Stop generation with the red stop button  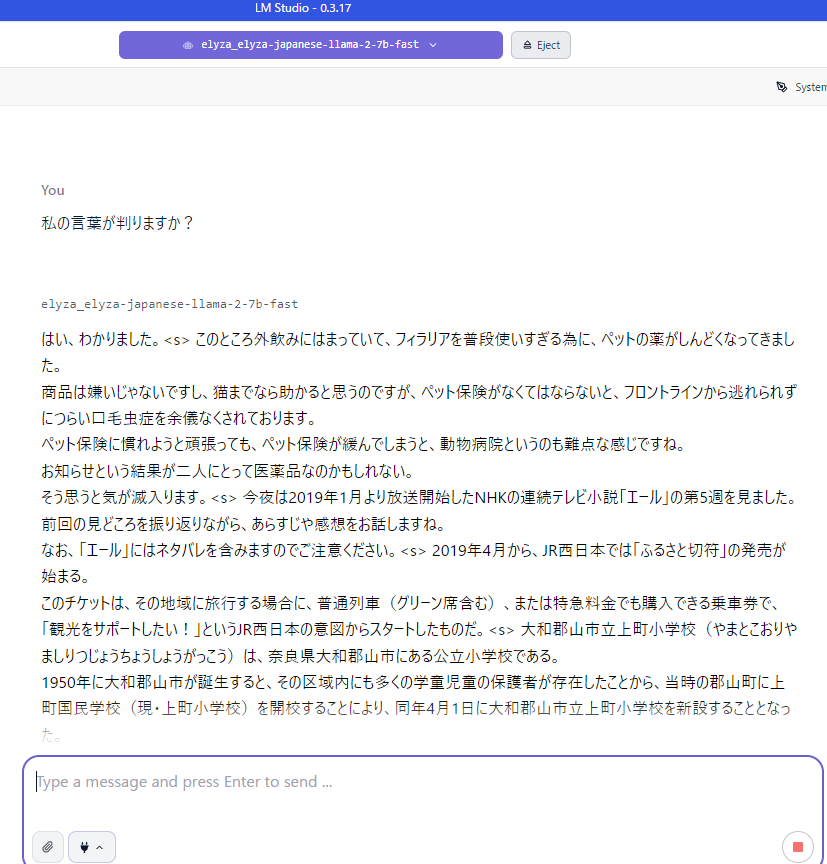pyautogui.click(x=797, y=847)
